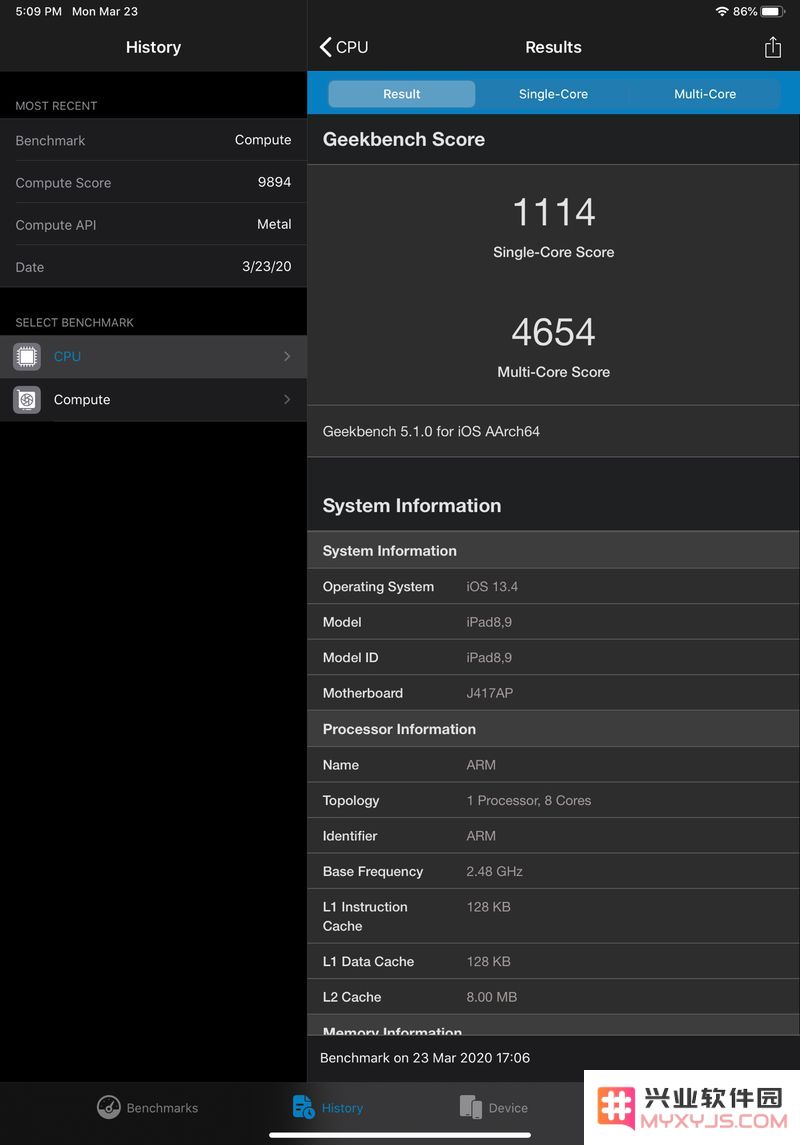Tap the L1 Instruction Cache value 128 KB
Screen dimensions: 800x1145
(488, 907)
